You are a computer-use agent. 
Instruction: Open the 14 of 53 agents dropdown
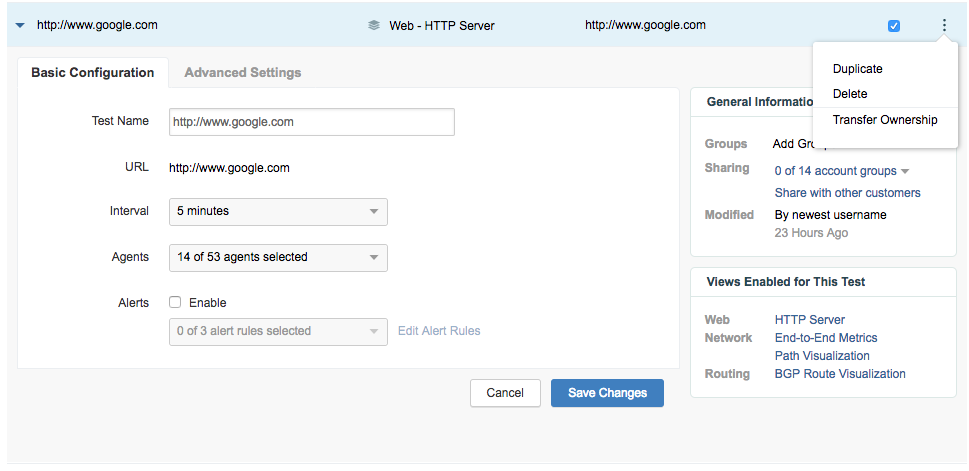tap(278, 258)
